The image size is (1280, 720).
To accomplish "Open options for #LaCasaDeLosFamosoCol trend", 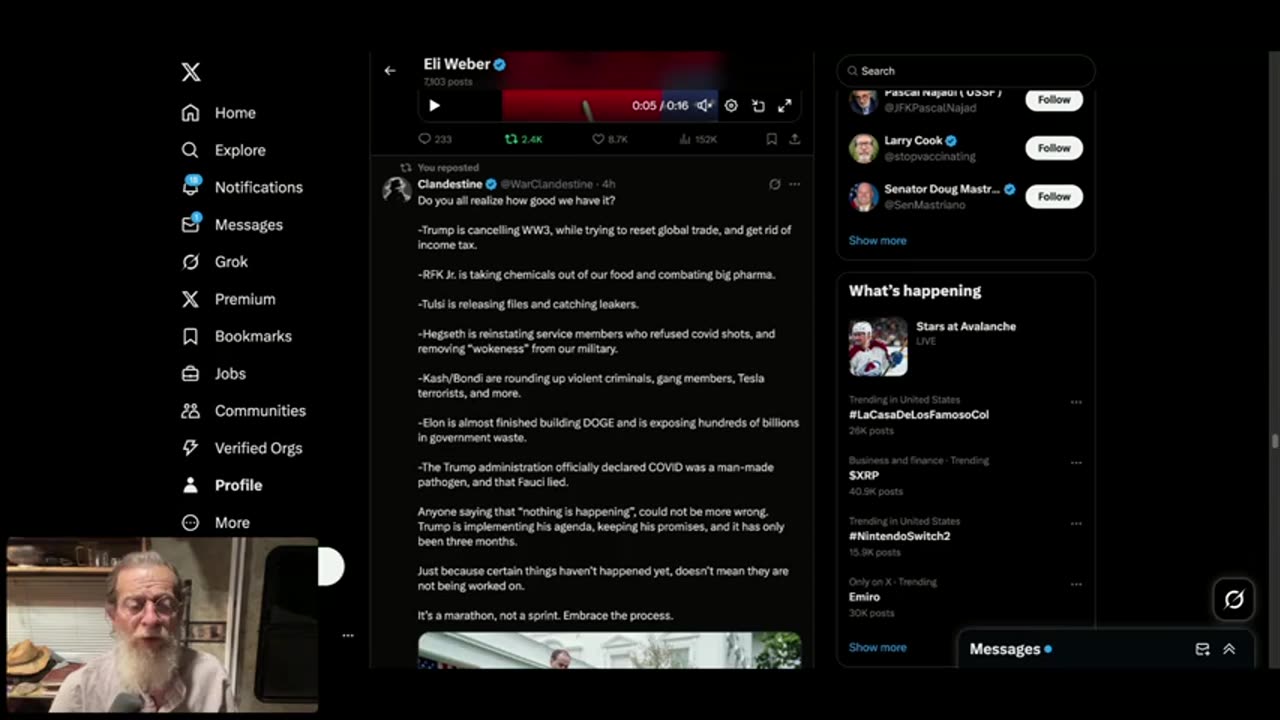I will tap(1076, 402).
